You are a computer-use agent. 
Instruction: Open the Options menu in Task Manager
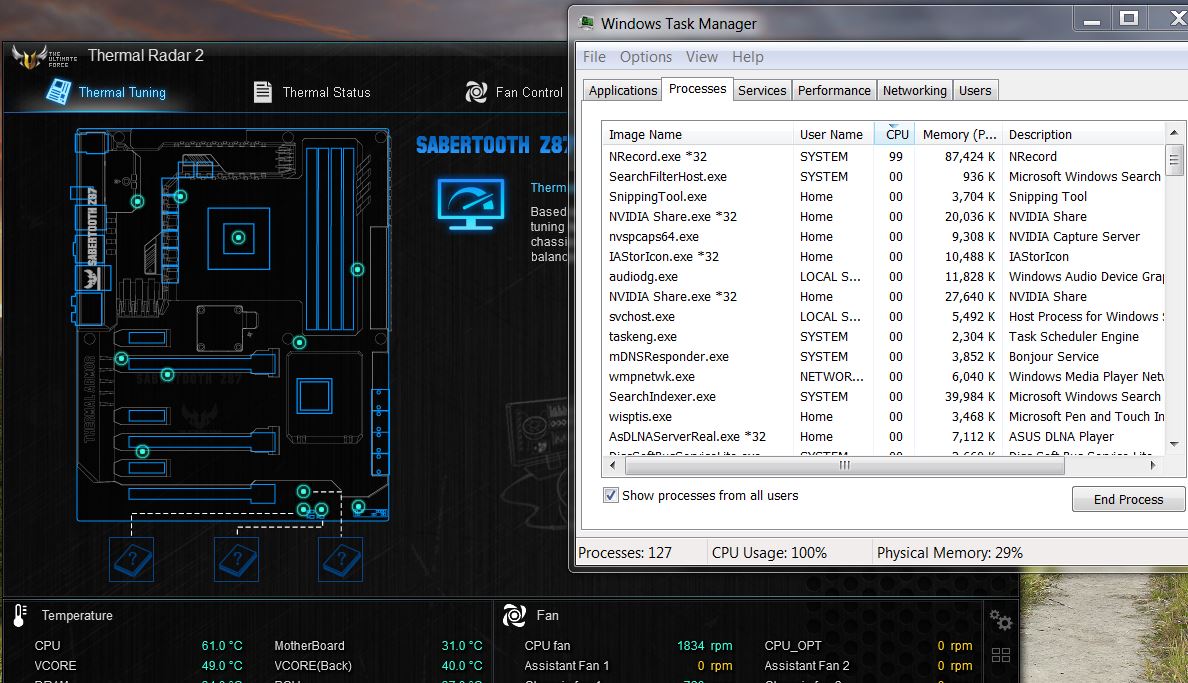point(646,57)
